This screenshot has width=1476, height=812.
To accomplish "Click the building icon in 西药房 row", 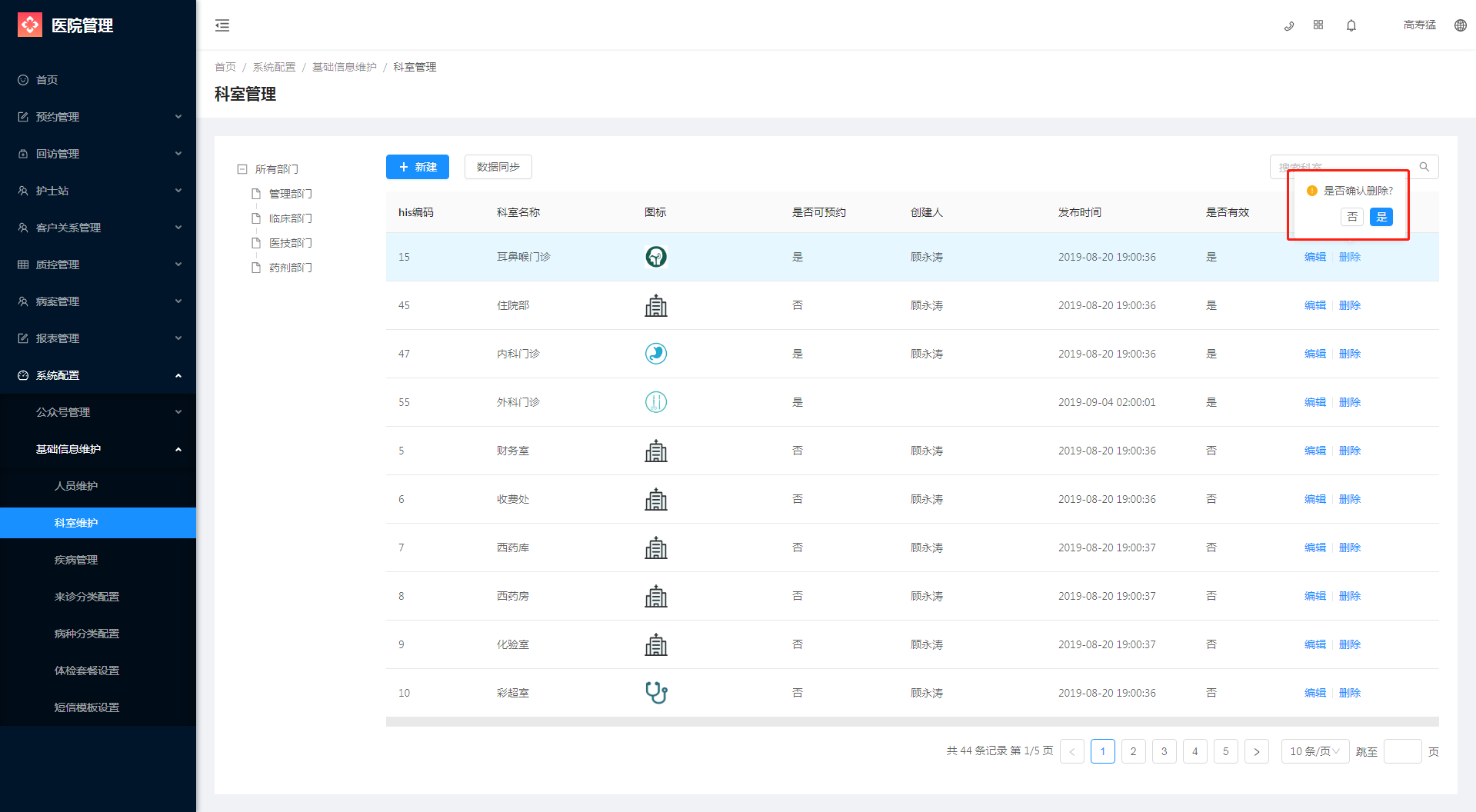I will click(656, 596).
